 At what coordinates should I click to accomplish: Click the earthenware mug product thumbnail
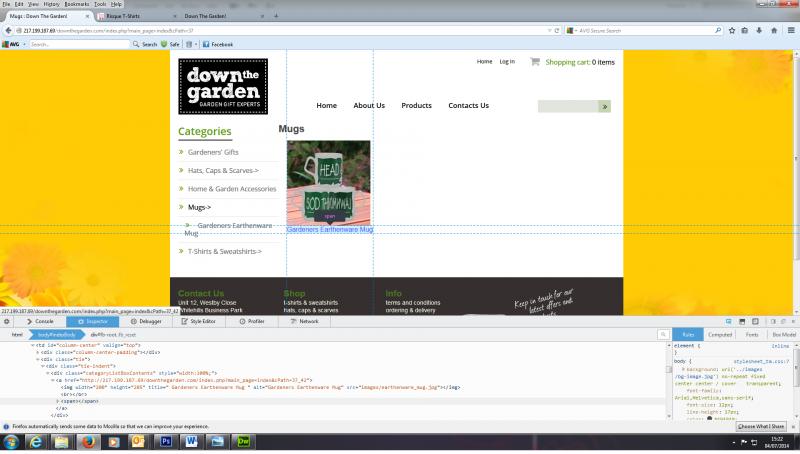click(329, 183)
